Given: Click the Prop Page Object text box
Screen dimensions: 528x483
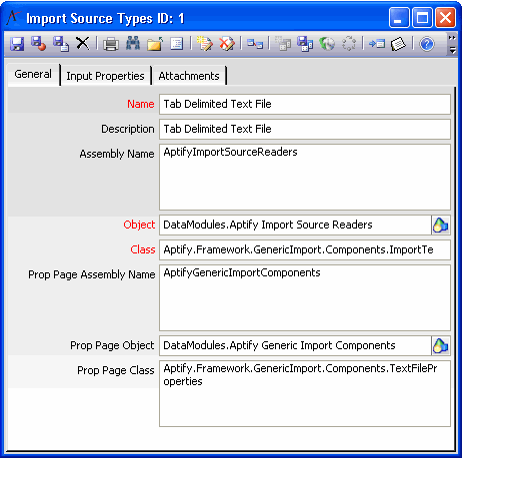Looking at the screenshot, I should (295, 346).
